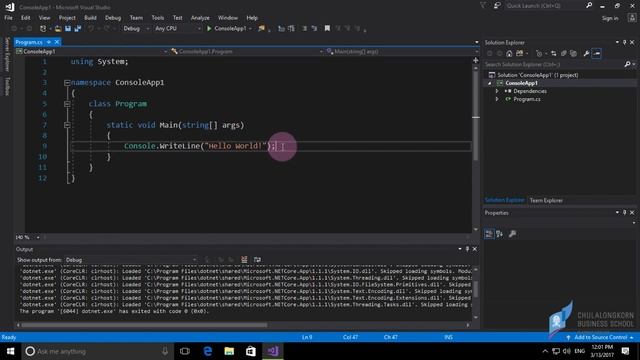The width and height of the screenshot is (640, 360).
Task: Collapse the static void Main method block
Action: click(x=67, y=125)
